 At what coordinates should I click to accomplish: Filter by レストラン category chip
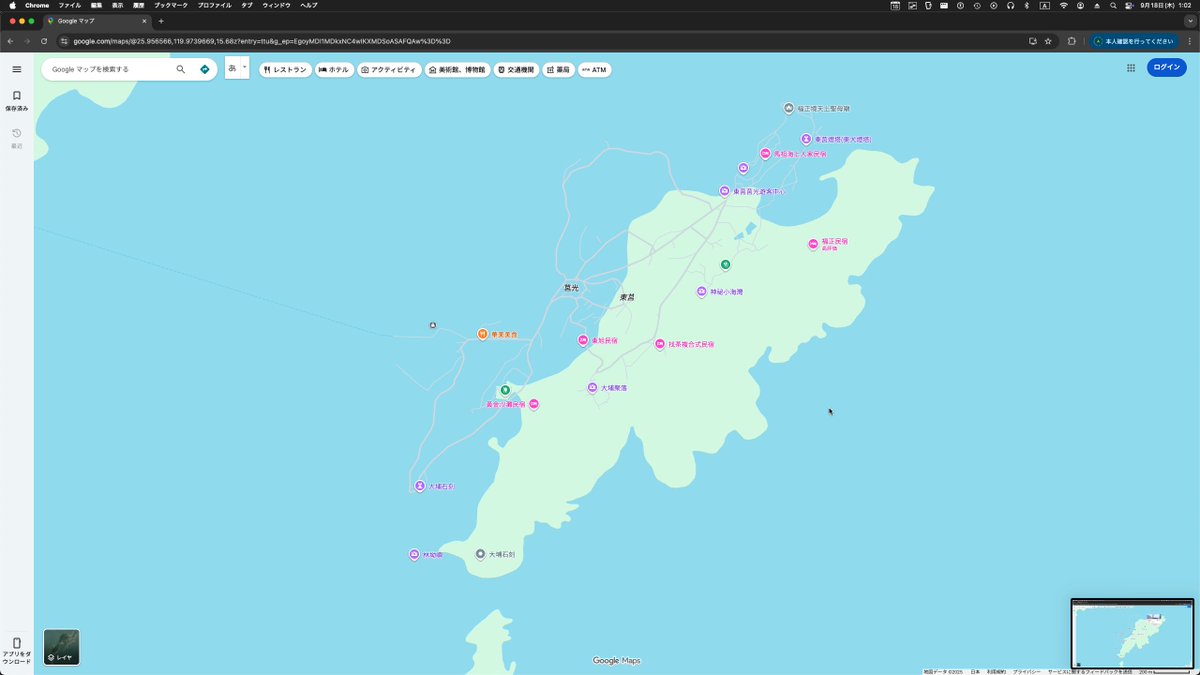[x=285, y=70]
